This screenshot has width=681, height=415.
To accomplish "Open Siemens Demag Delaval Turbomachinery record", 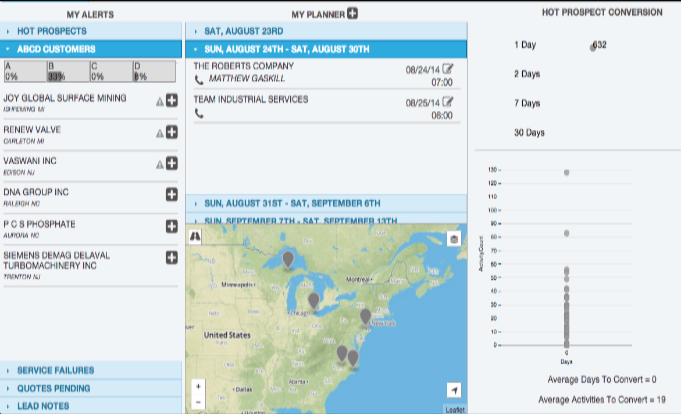I will (56, 260).
